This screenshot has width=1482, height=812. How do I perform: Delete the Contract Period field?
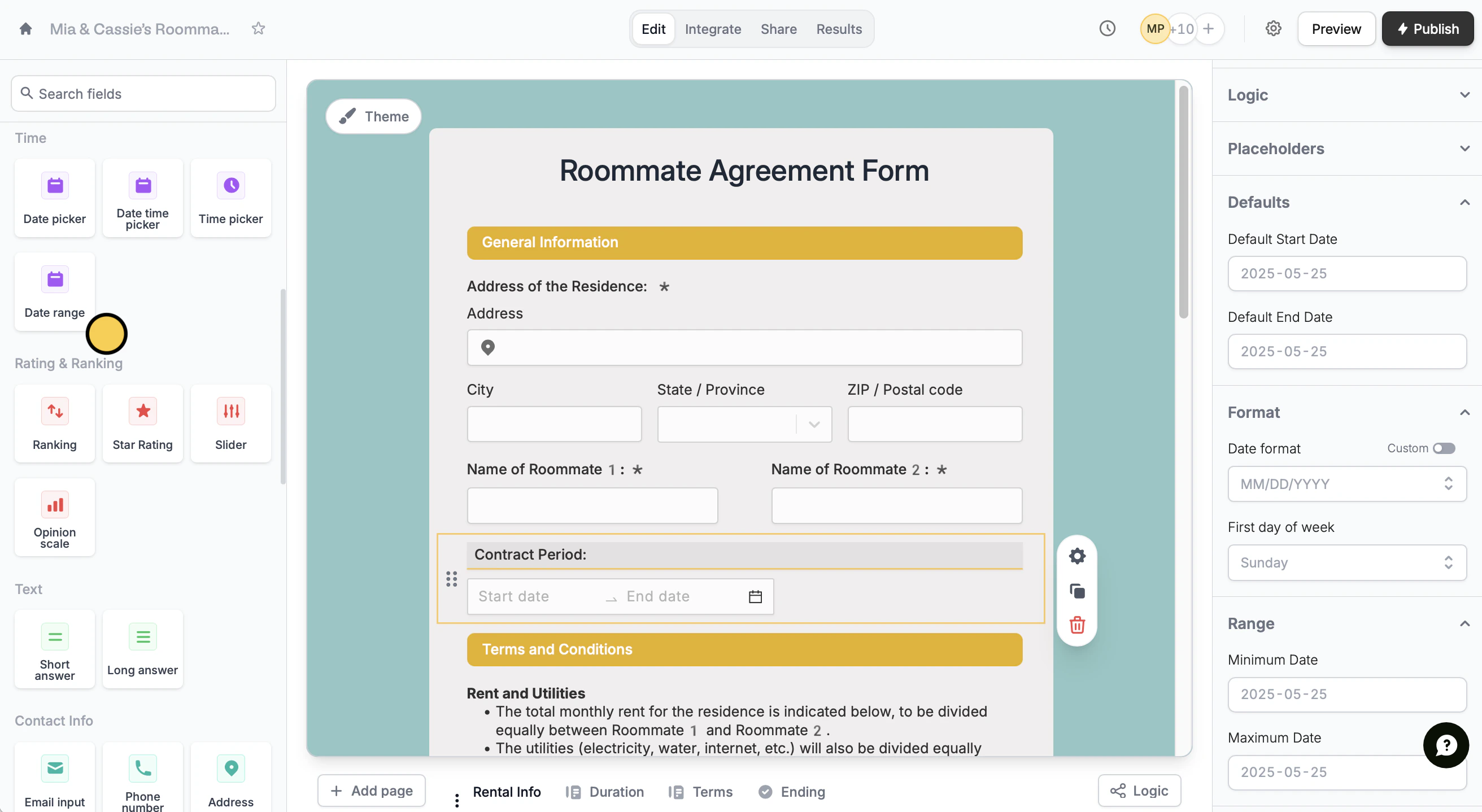1077,625
